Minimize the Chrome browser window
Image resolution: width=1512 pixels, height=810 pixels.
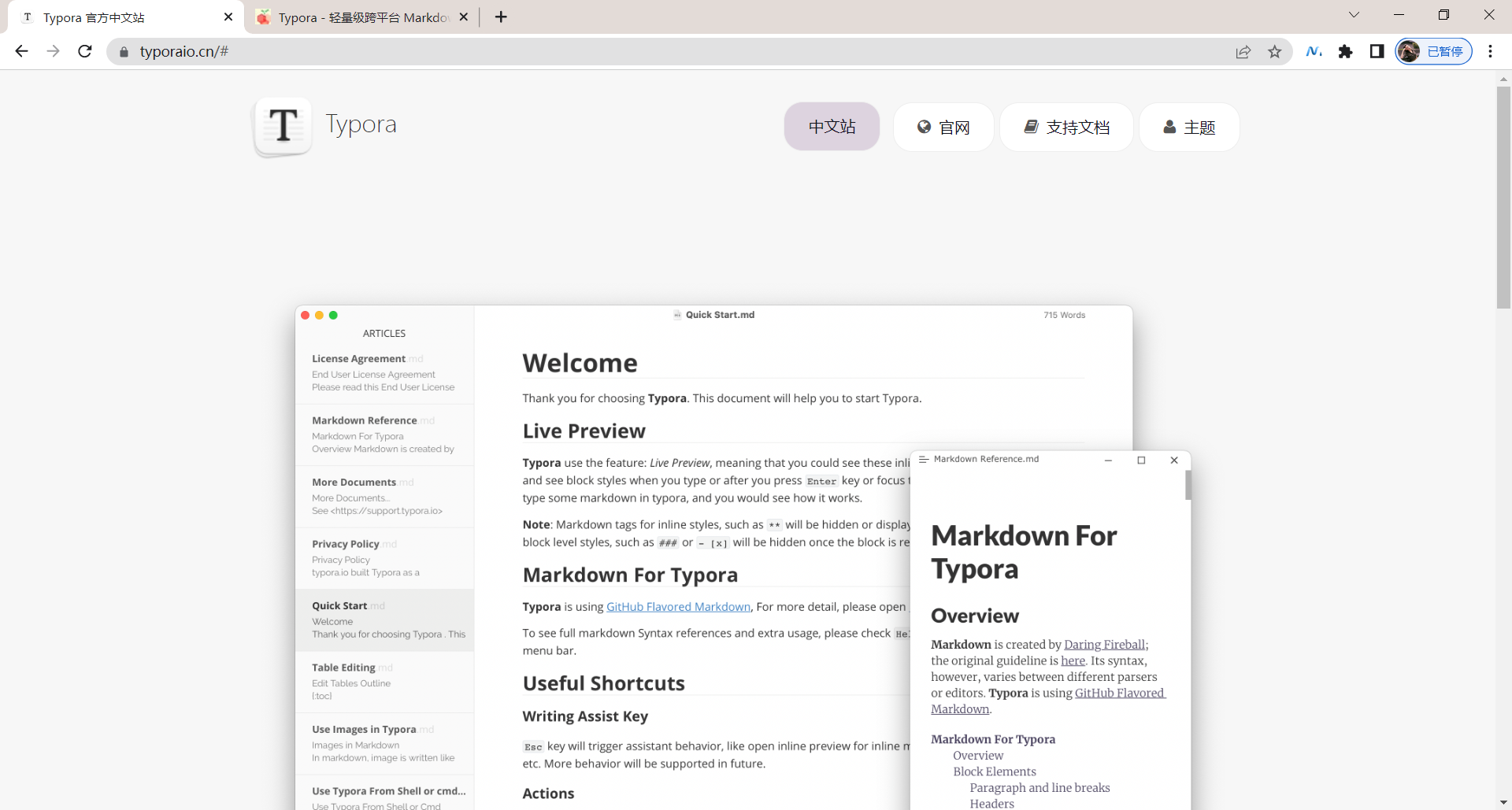[x=1399, y=15]
